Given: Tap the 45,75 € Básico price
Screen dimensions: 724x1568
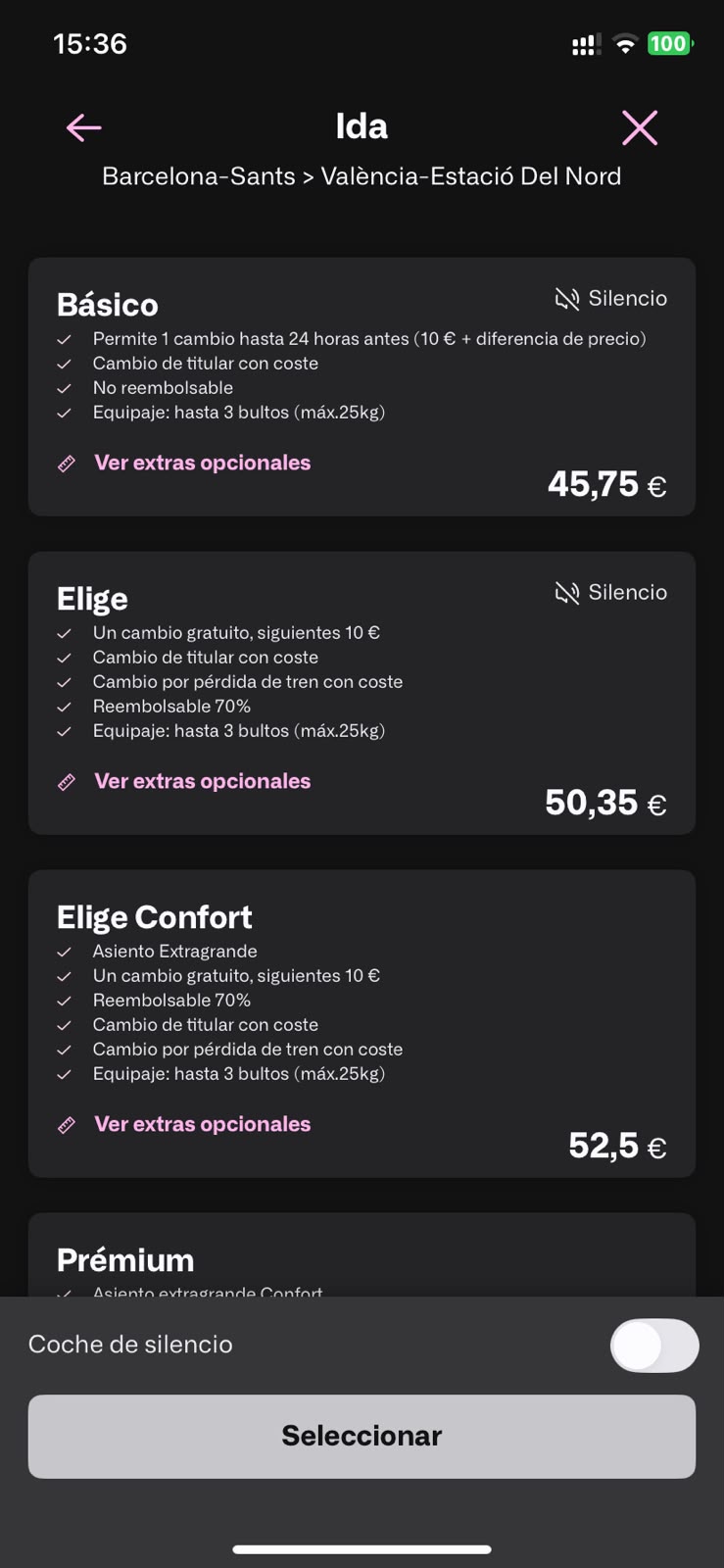Looking at the screenshot, I should pos(607,484).
